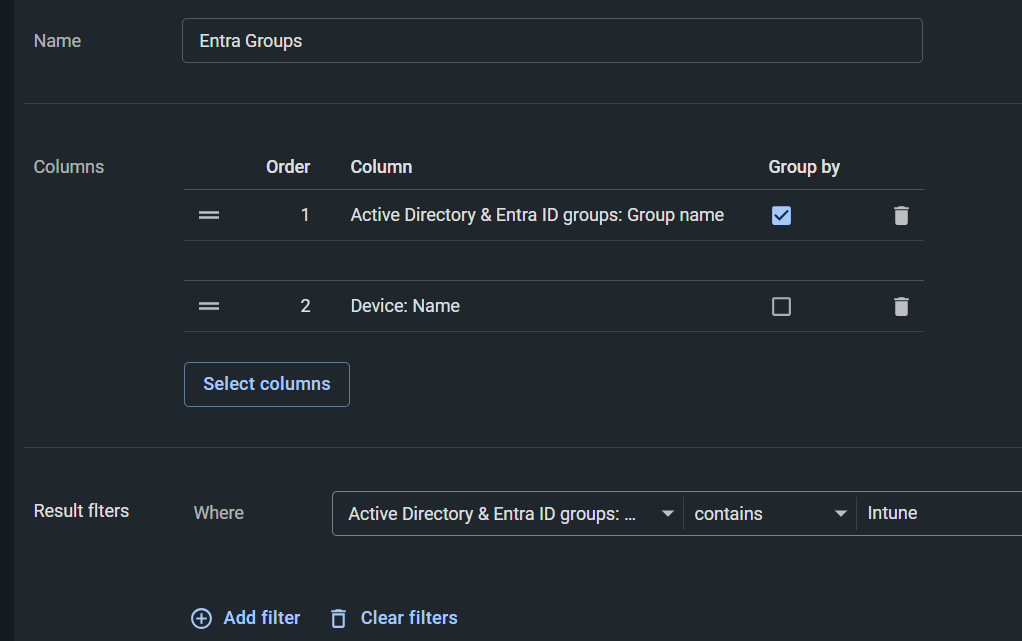The height and width of the screenshot is (641, 1022).
Task: Click 'Active Directory & Entra ID groups: Group name' text
Action: click(x=537, y=215)
